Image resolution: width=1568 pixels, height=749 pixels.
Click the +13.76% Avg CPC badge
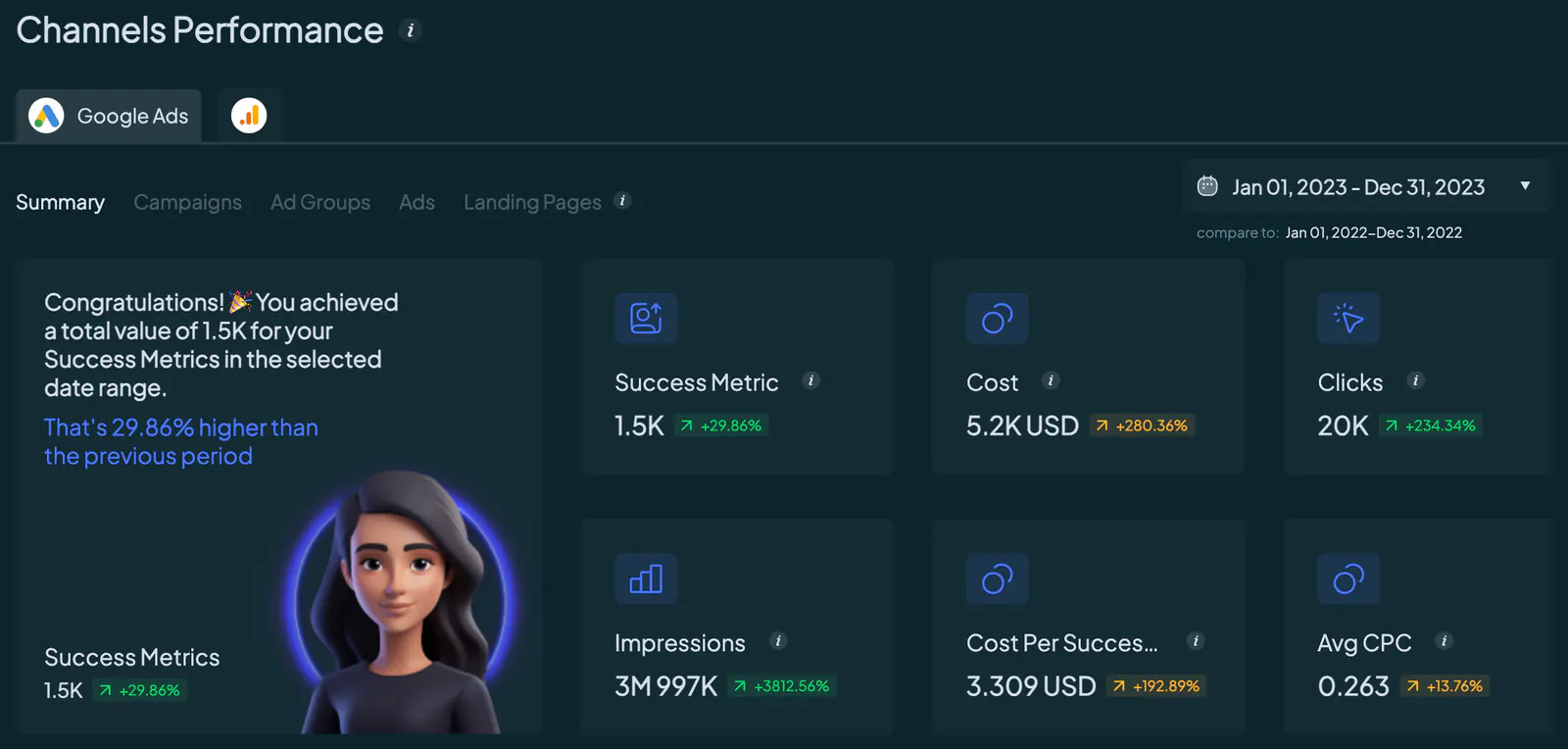point(1445,686)
